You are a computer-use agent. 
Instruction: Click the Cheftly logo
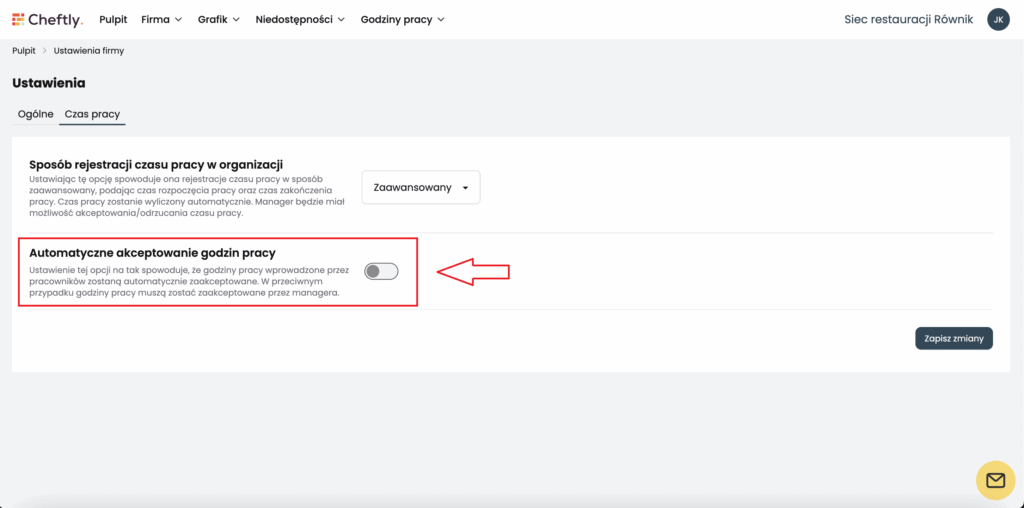(48, 20)
